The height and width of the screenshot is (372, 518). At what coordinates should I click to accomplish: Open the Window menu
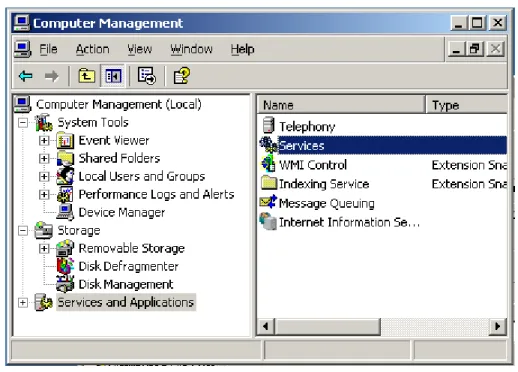click(192, 49)
